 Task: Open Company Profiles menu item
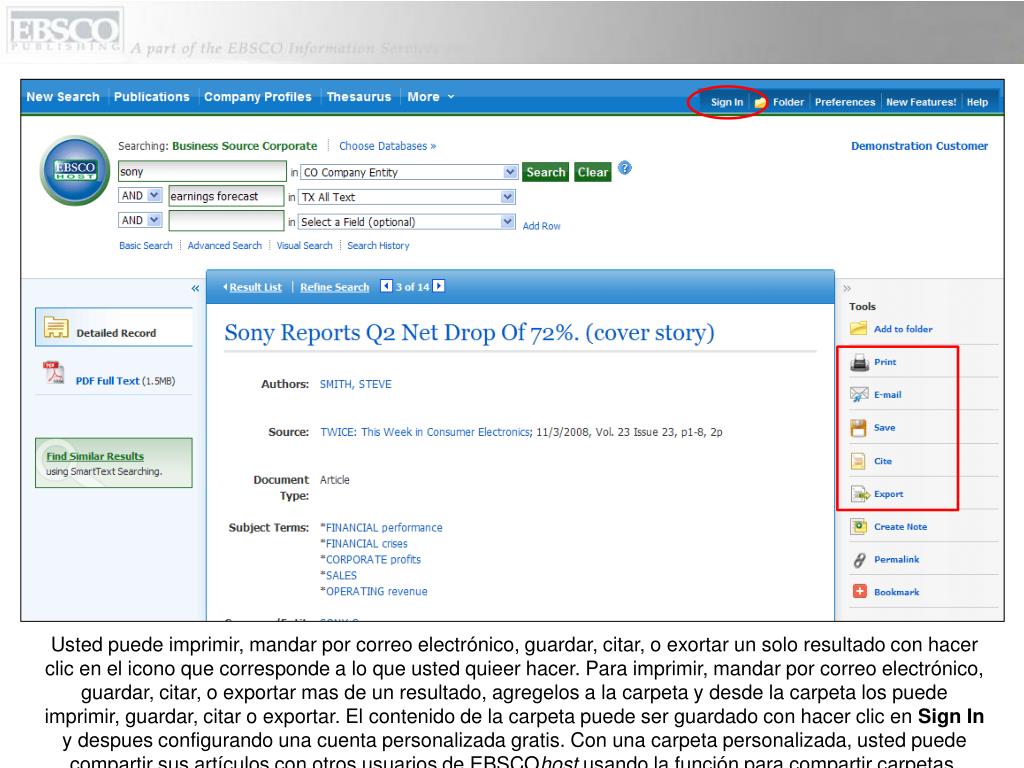click(x=257, y=97)
